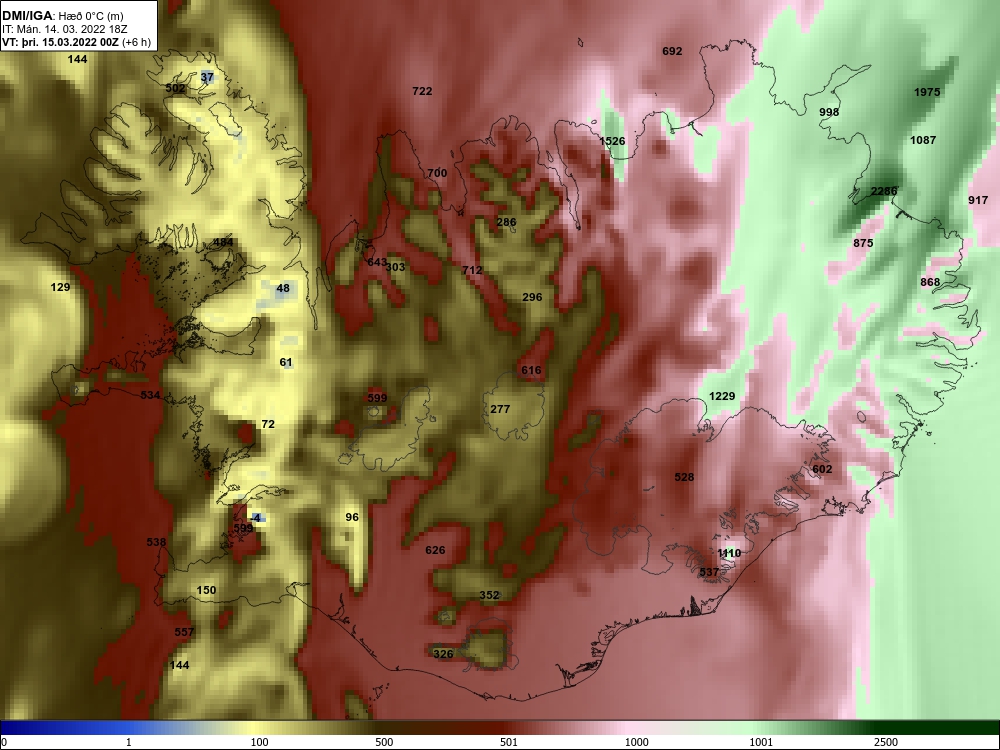Viewport: 1000px width, 750px height.
Task: Click the map value 484
Action: click(223, 242)
